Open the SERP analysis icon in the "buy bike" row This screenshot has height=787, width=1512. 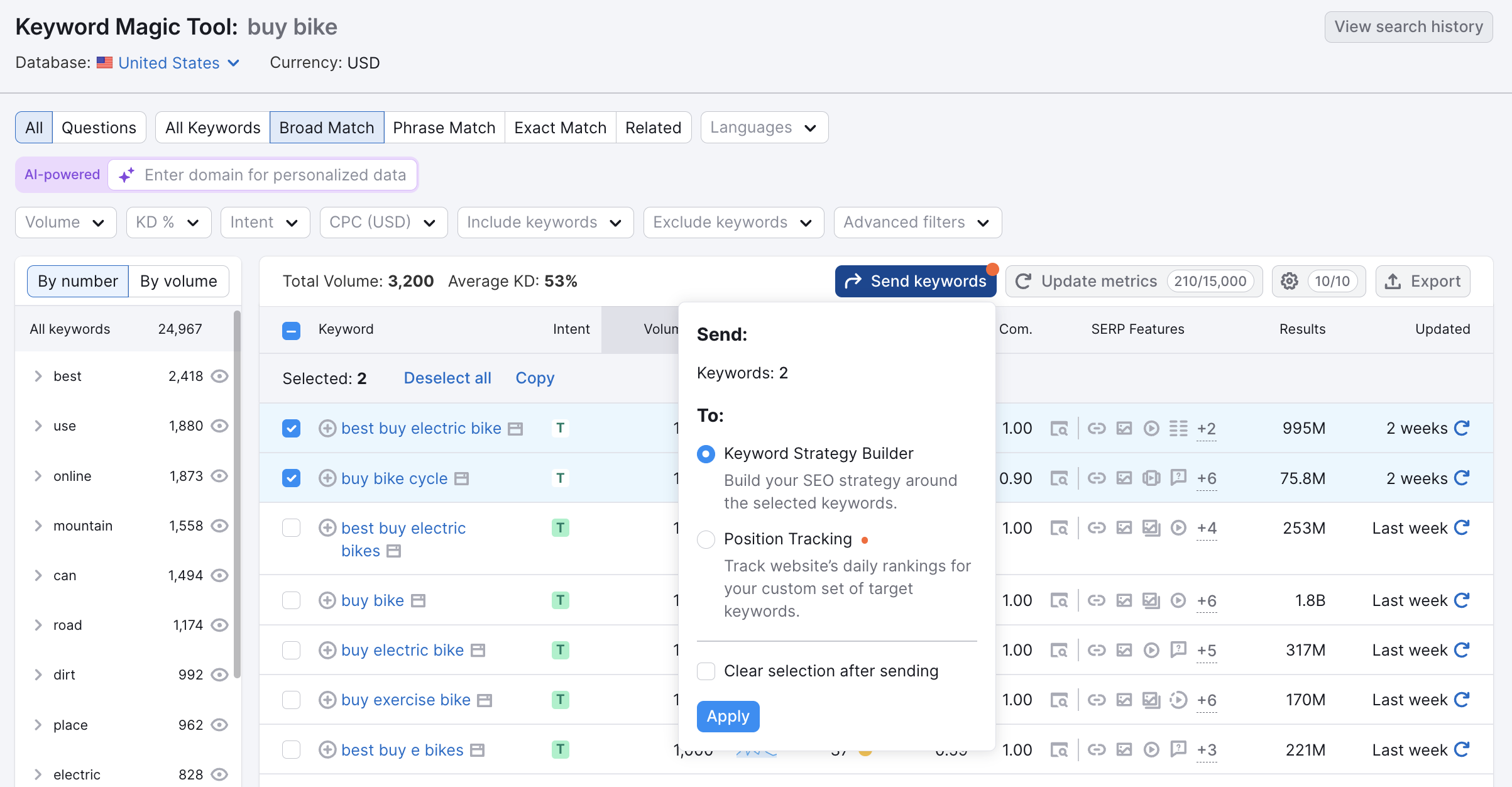(1060, 600)
